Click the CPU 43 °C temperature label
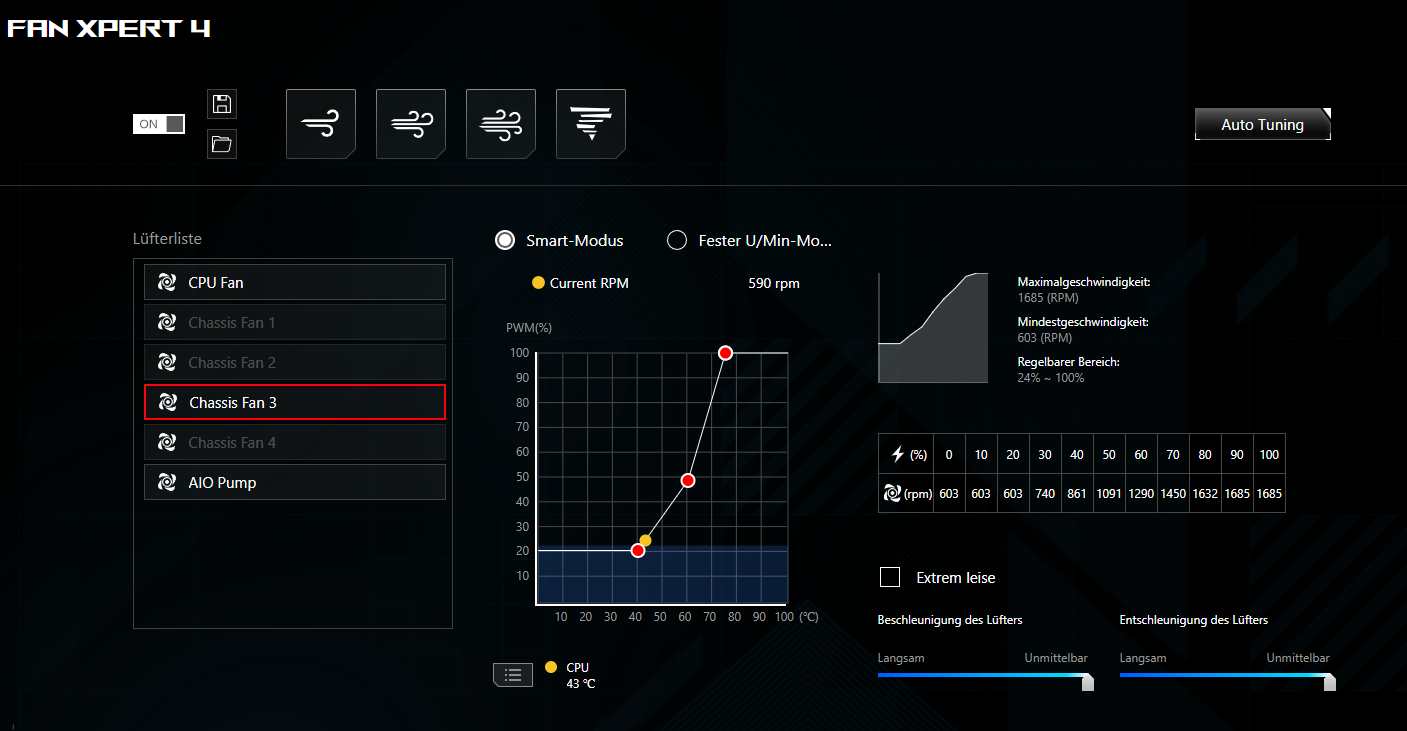The height and width of the screenshot is (731, 1407). pyautogui.click(x=580, y=675)
